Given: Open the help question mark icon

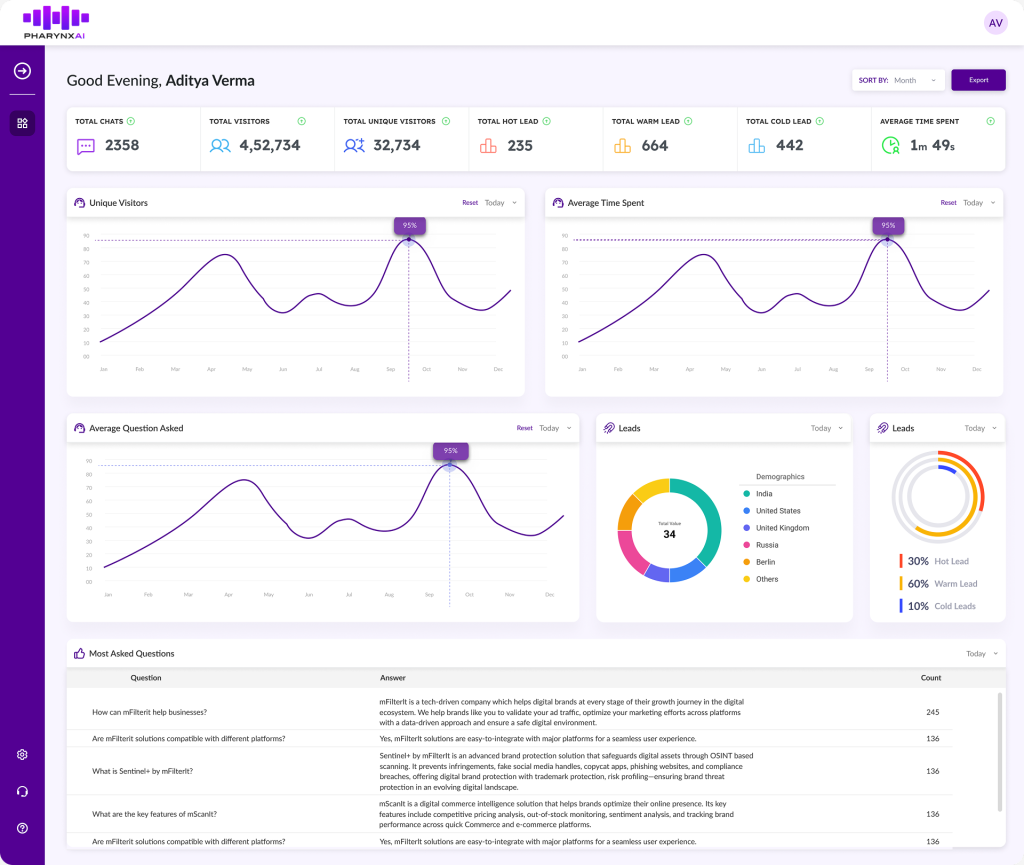Looking at the screenshot, I should pos(22,828).
